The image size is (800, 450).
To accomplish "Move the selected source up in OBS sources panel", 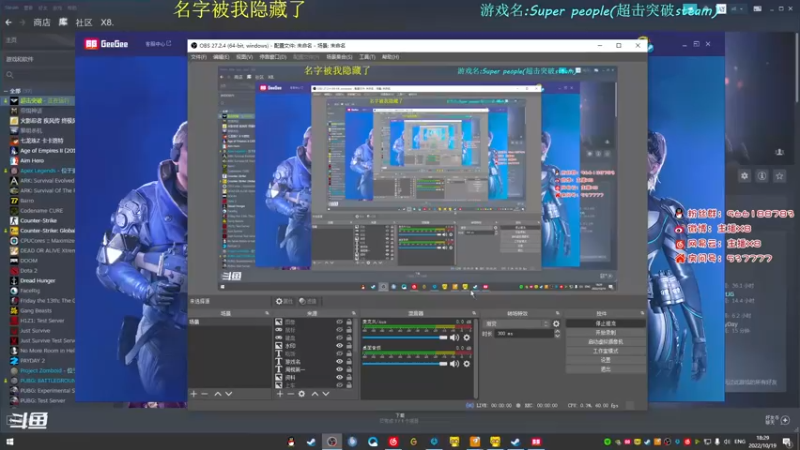I will pyautogui.click(x=315, y=394).
